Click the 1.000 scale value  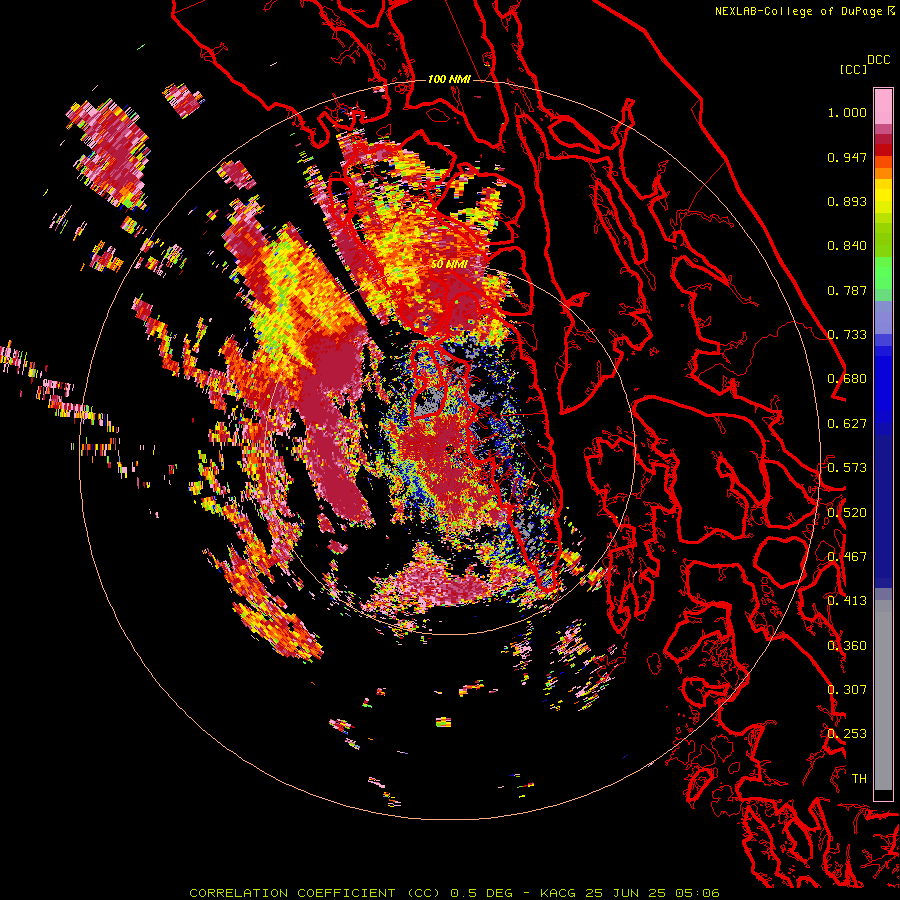[847, 112]
